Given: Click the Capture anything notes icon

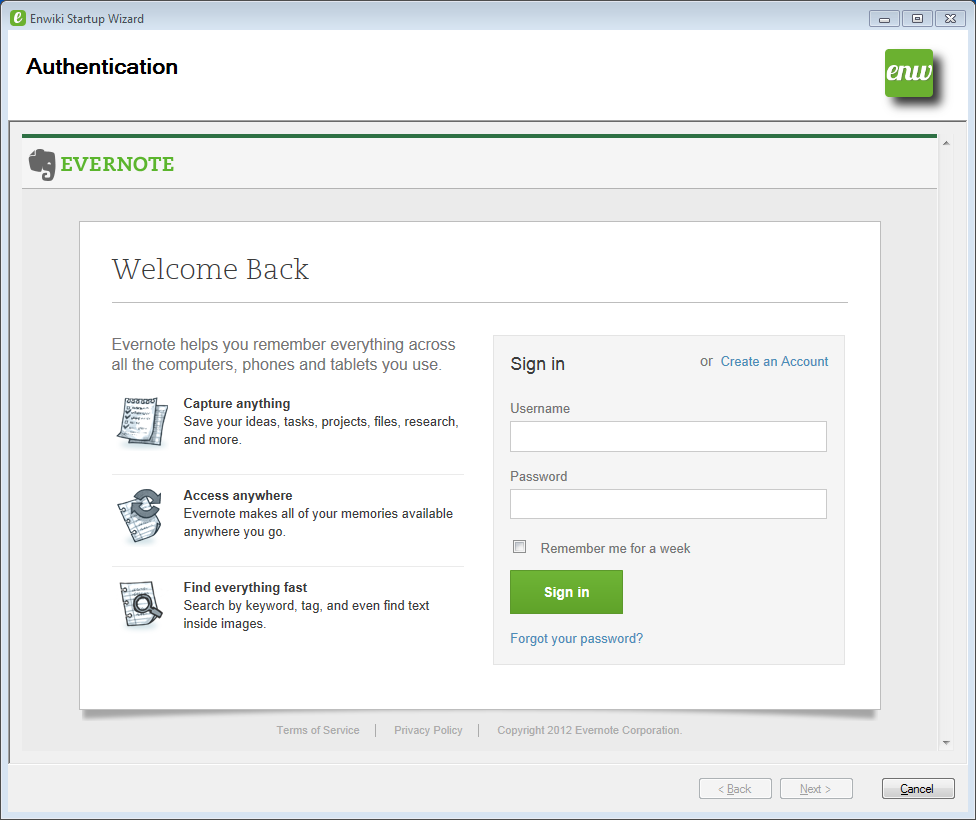Looking at the screenshot, I should 143,422.
